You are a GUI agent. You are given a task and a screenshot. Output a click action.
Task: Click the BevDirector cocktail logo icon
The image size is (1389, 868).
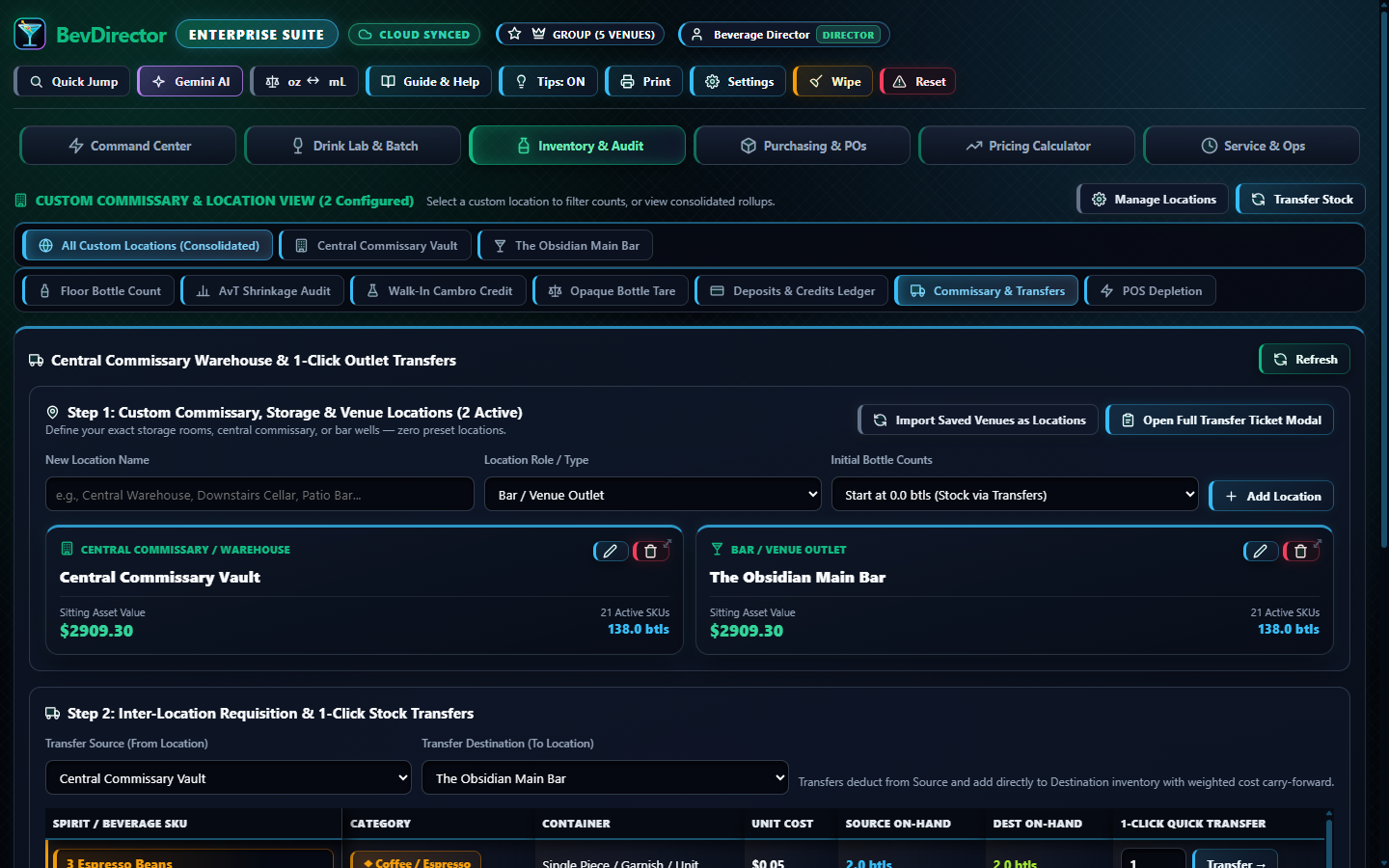(x=30, y=34)
